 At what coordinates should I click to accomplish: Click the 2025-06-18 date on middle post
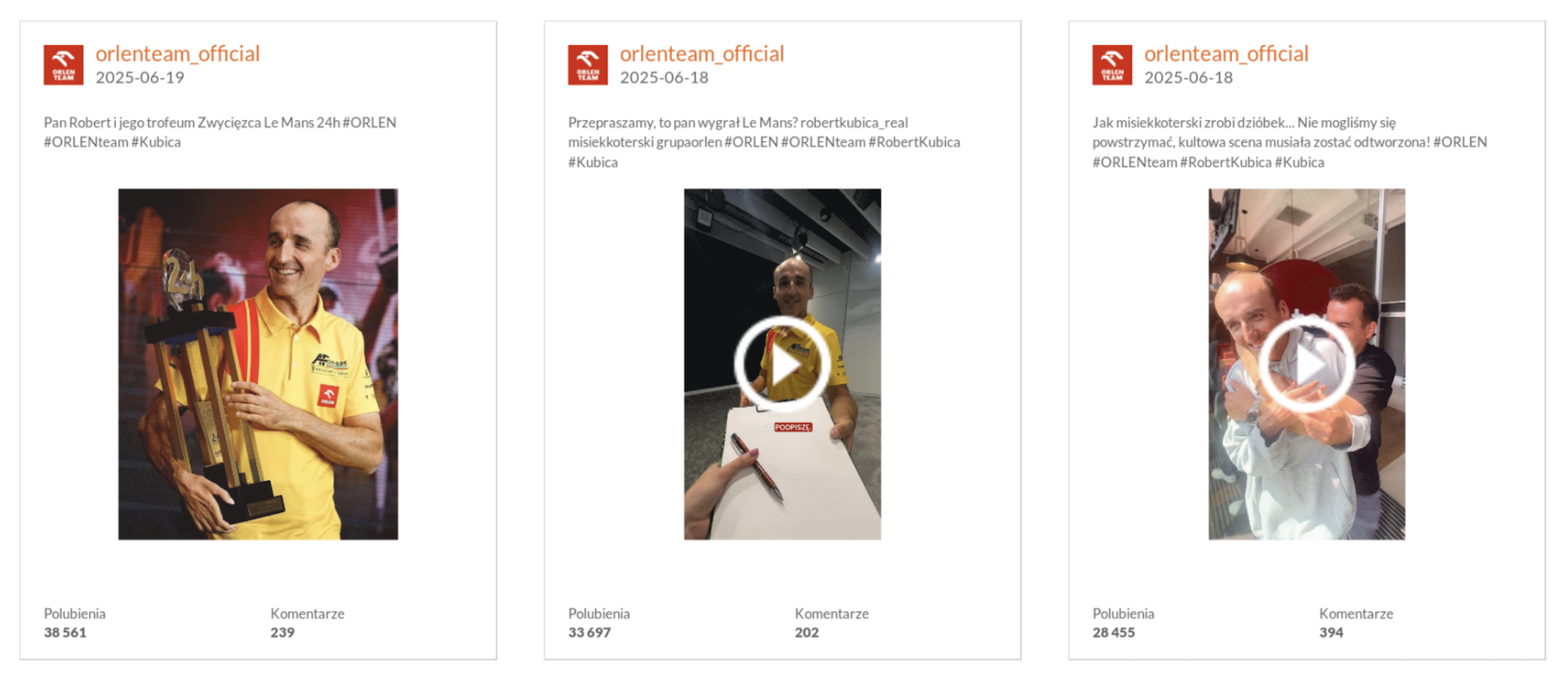point(665,77)
